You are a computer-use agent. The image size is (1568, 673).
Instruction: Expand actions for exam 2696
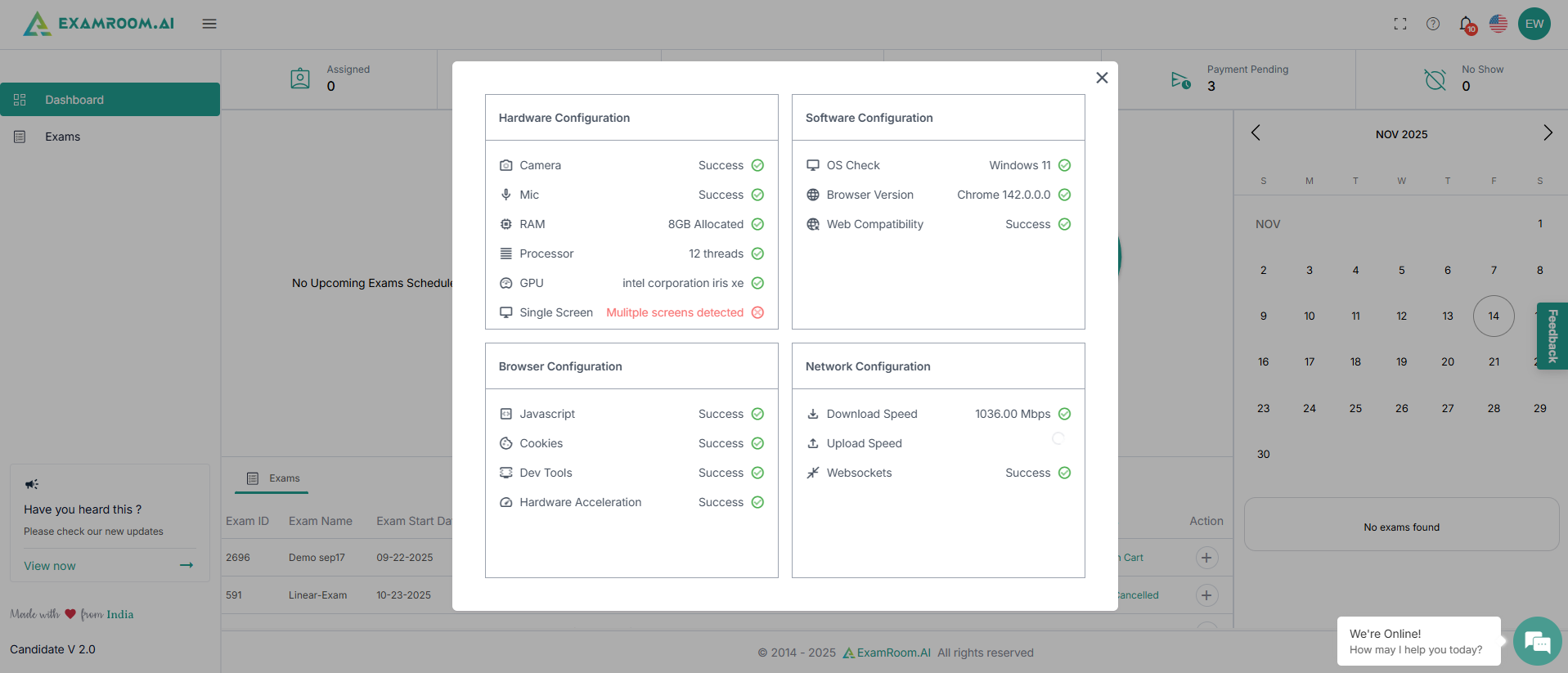pos(1206,558)
